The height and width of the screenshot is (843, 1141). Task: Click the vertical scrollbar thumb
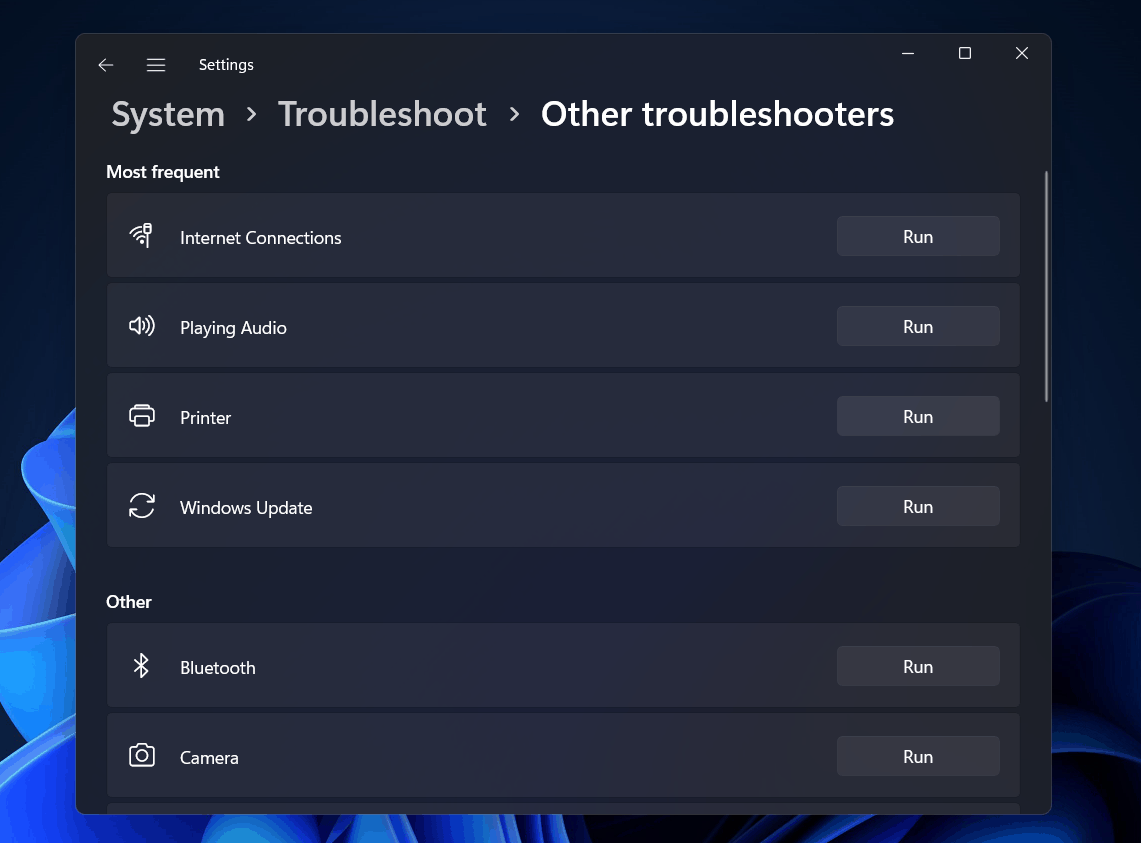point(1046,286)
